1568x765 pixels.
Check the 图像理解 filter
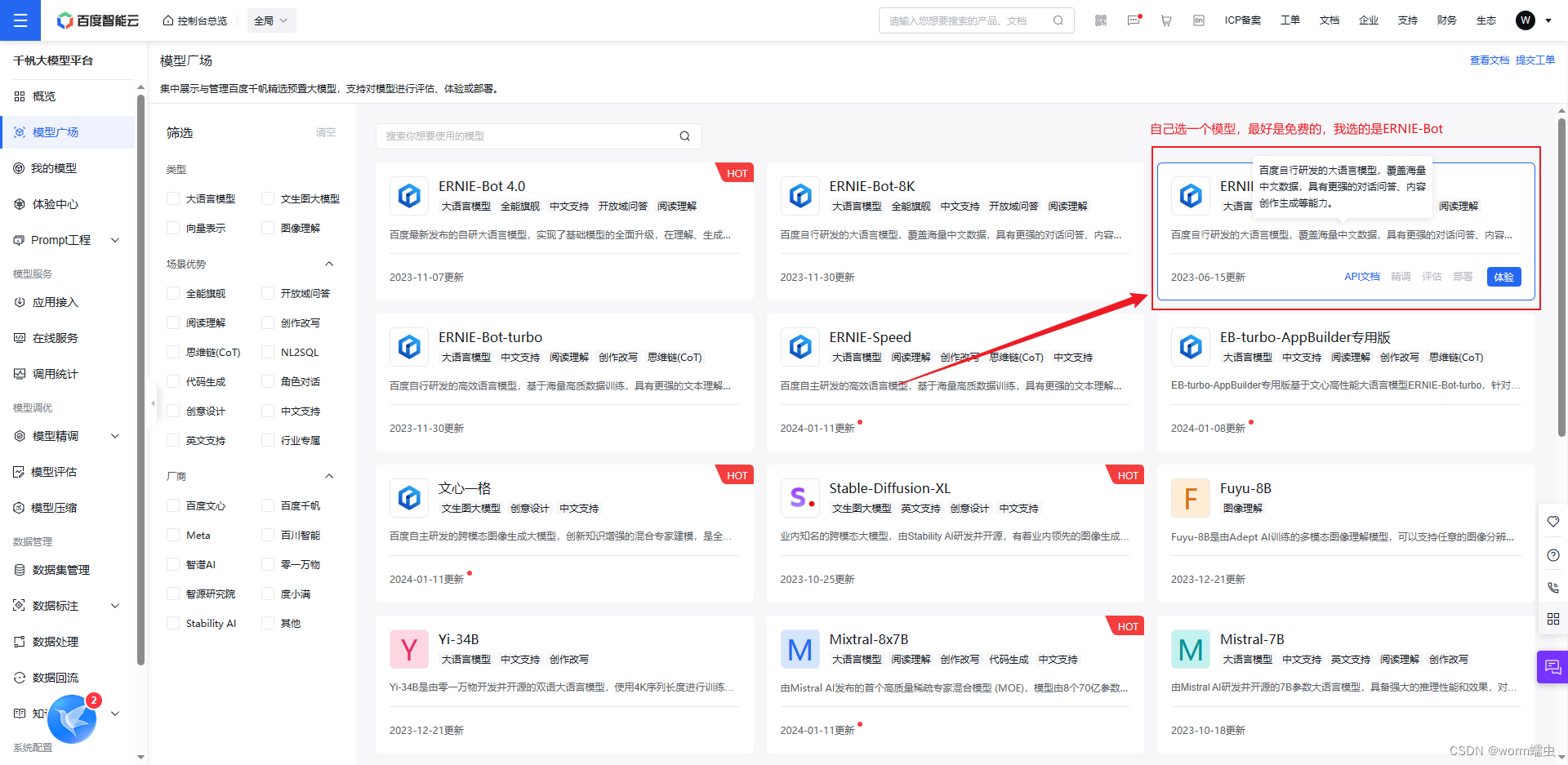pos(268,228)
